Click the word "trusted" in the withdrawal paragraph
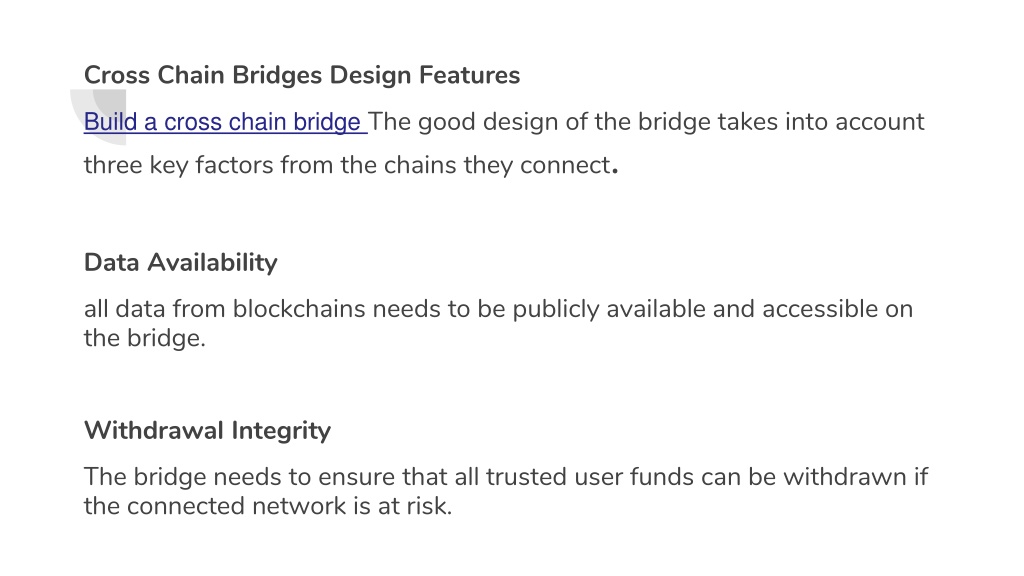Image resolution: width=1024 pixels, height=576 pixels. point(526,477)
